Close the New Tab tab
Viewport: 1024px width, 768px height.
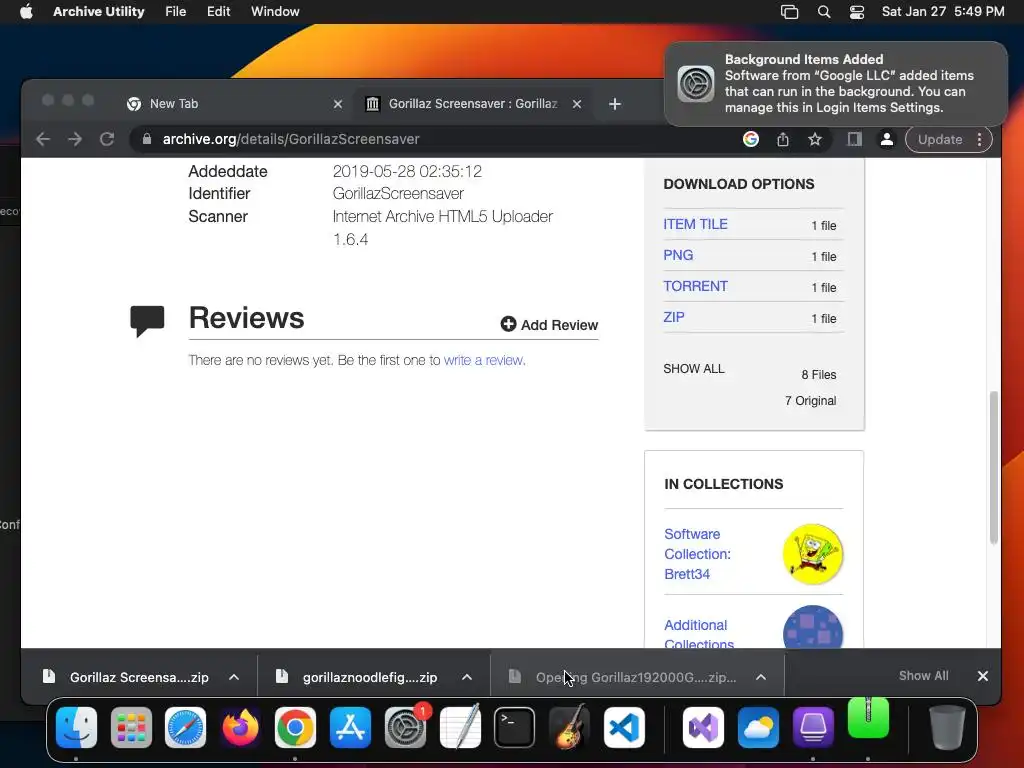tap(338, 104)
